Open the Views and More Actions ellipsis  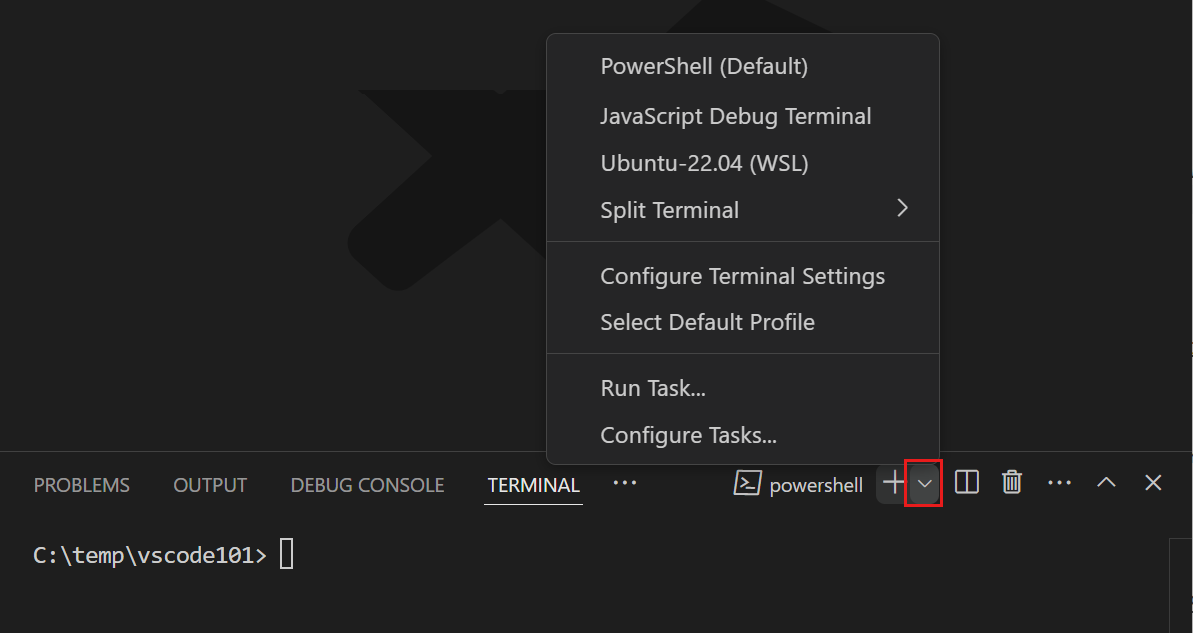click(x=1059, y=483)
